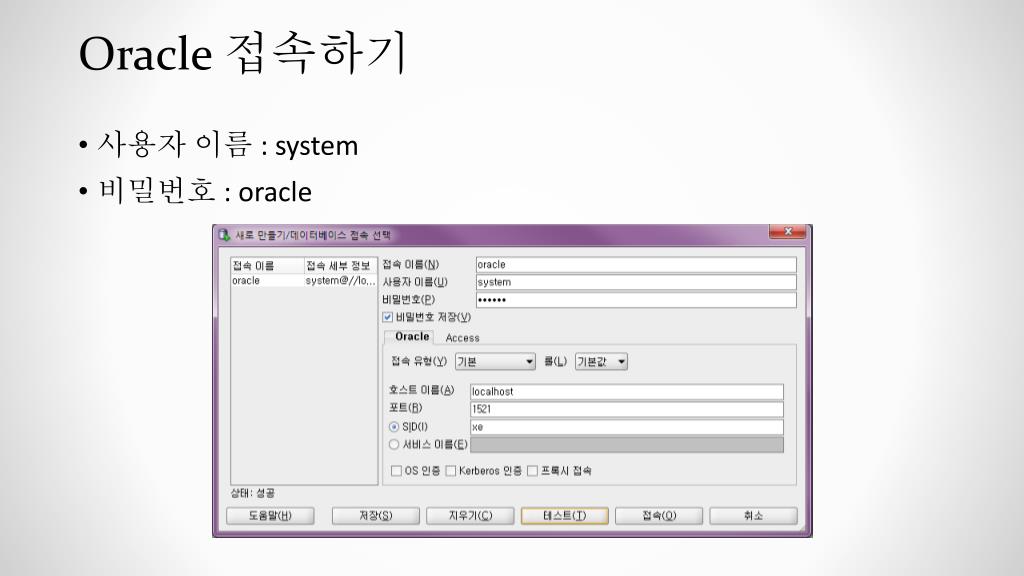Viewport: 1024px width, 576px height.
Task: Toggle the 비밀번호 저장 checkbox
Action: pyautogui.click(x=387, y=317)
